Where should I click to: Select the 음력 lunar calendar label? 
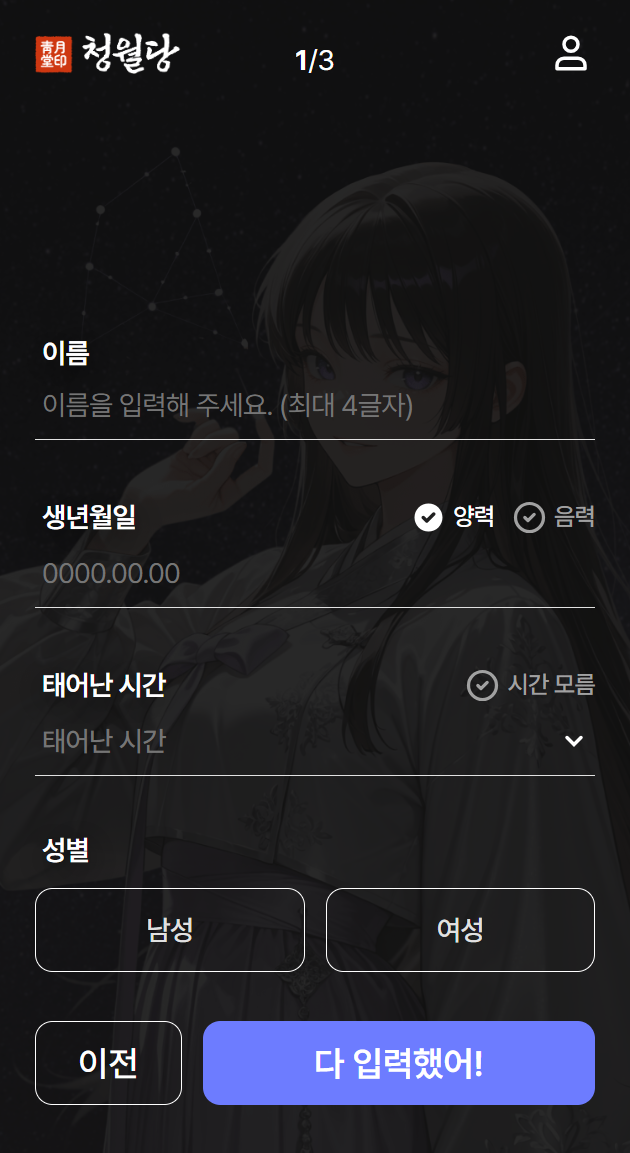575,518
